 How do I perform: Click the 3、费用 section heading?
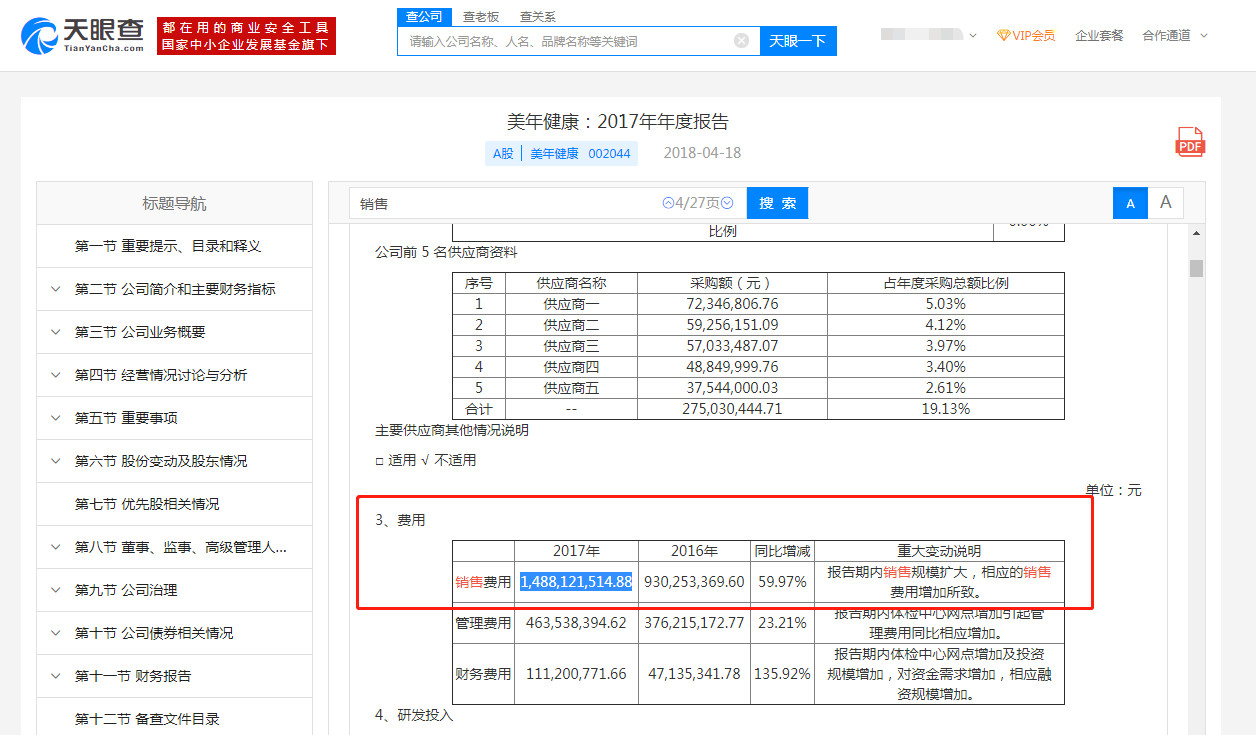[x=400, y=520]
